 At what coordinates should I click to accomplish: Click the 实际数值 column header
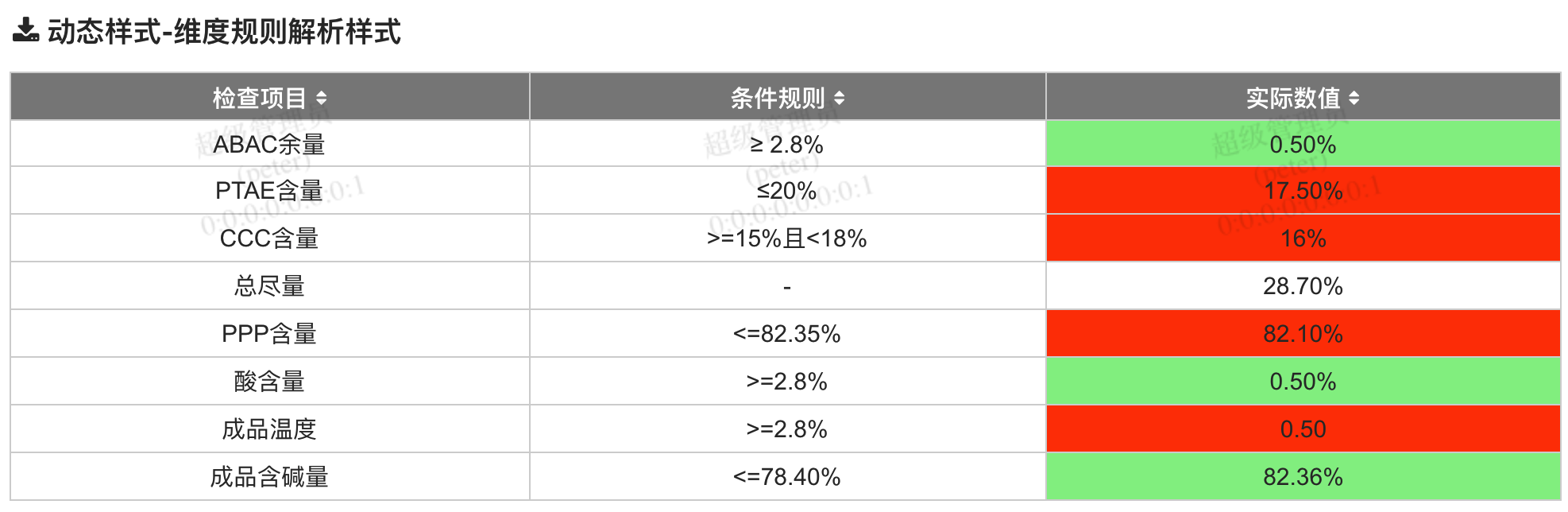(1303, 97)
